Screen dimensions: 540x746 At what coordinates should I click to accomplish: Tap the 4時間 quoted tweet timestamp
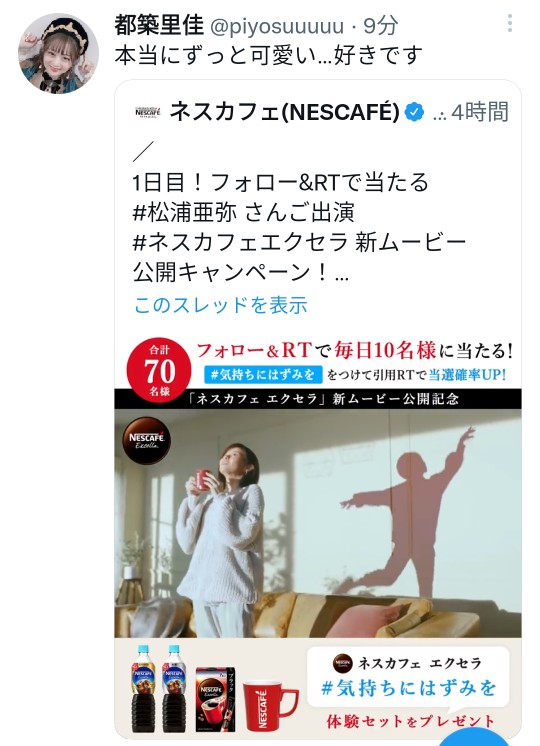pyautogui.click(x=480, y=112)
